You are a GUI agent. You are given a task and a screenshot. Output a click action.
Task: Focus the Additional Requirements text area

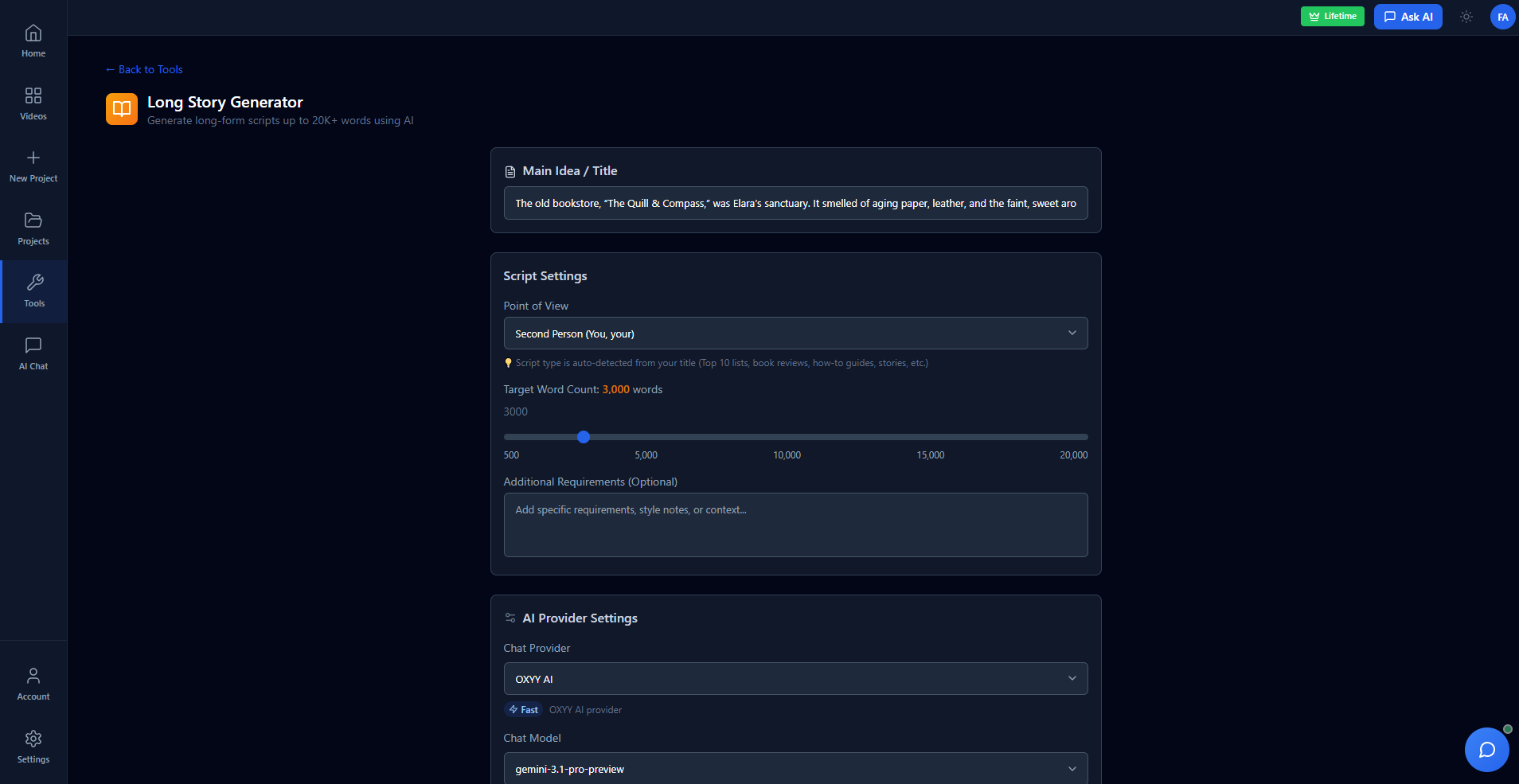pos(795,525)
